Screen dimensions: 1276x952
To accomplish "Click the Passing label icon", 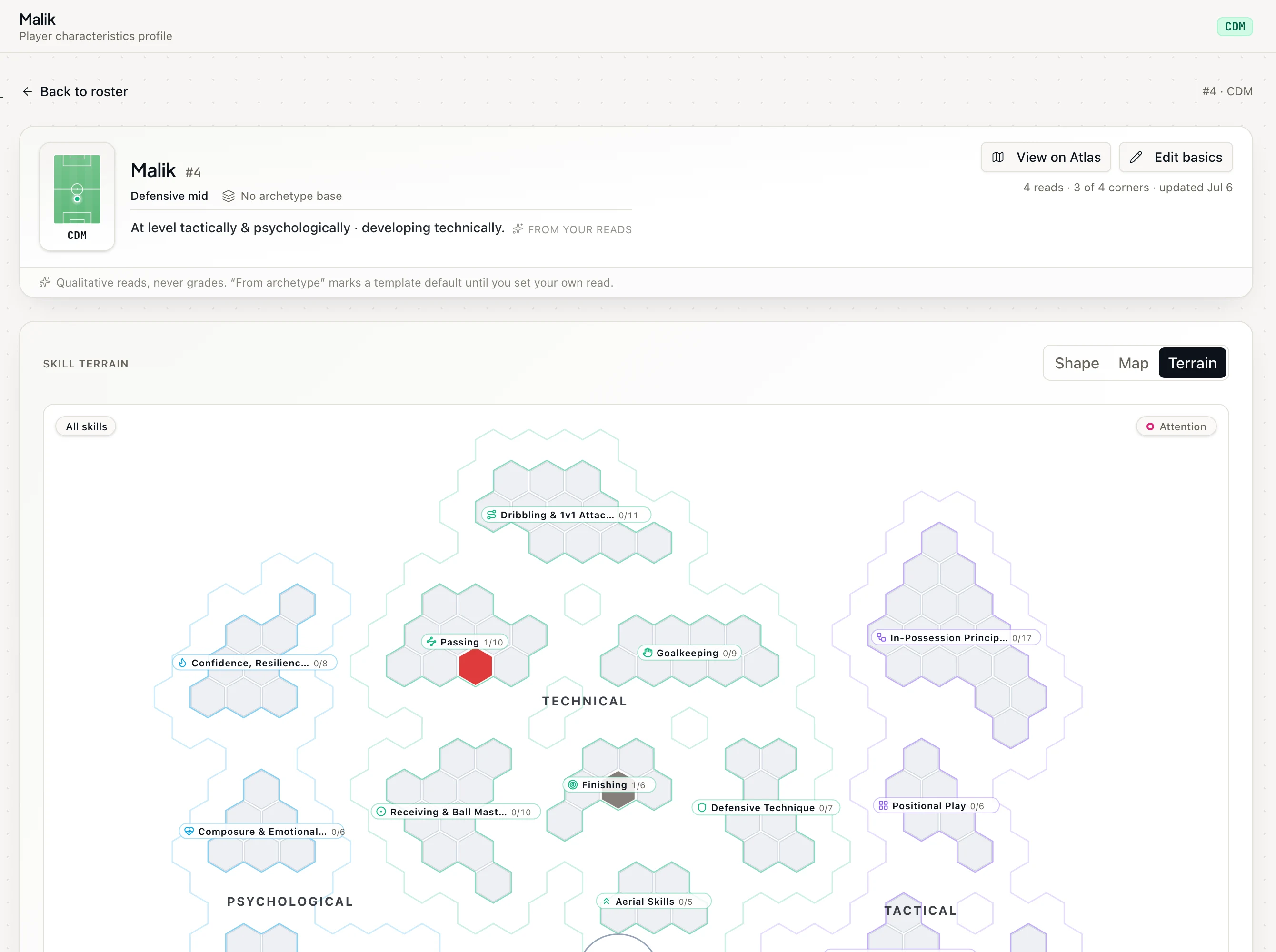I will [431, 641].
